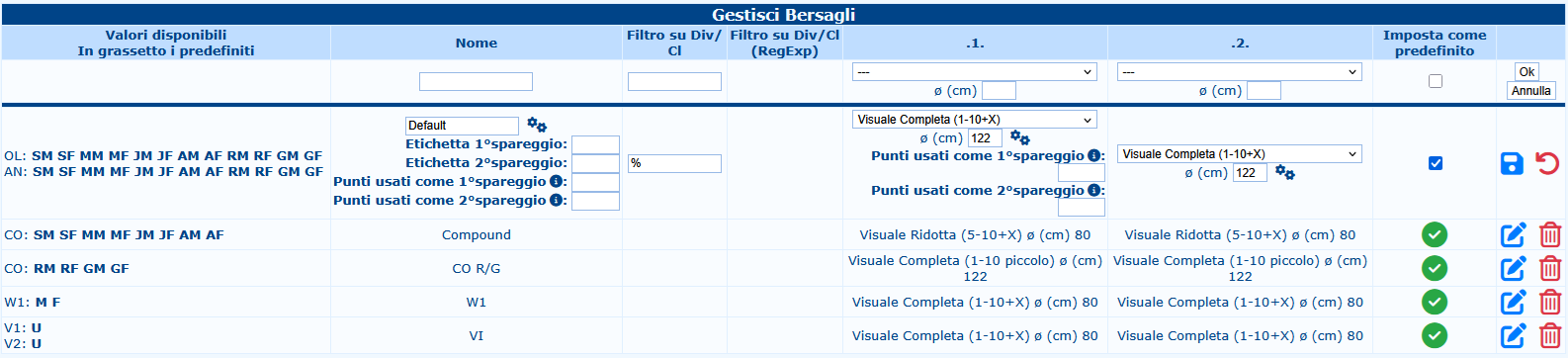The height and width of the screenshot is (358, 1568).
Task: Click the gears icon next to Default name
Action: point(537,125)
